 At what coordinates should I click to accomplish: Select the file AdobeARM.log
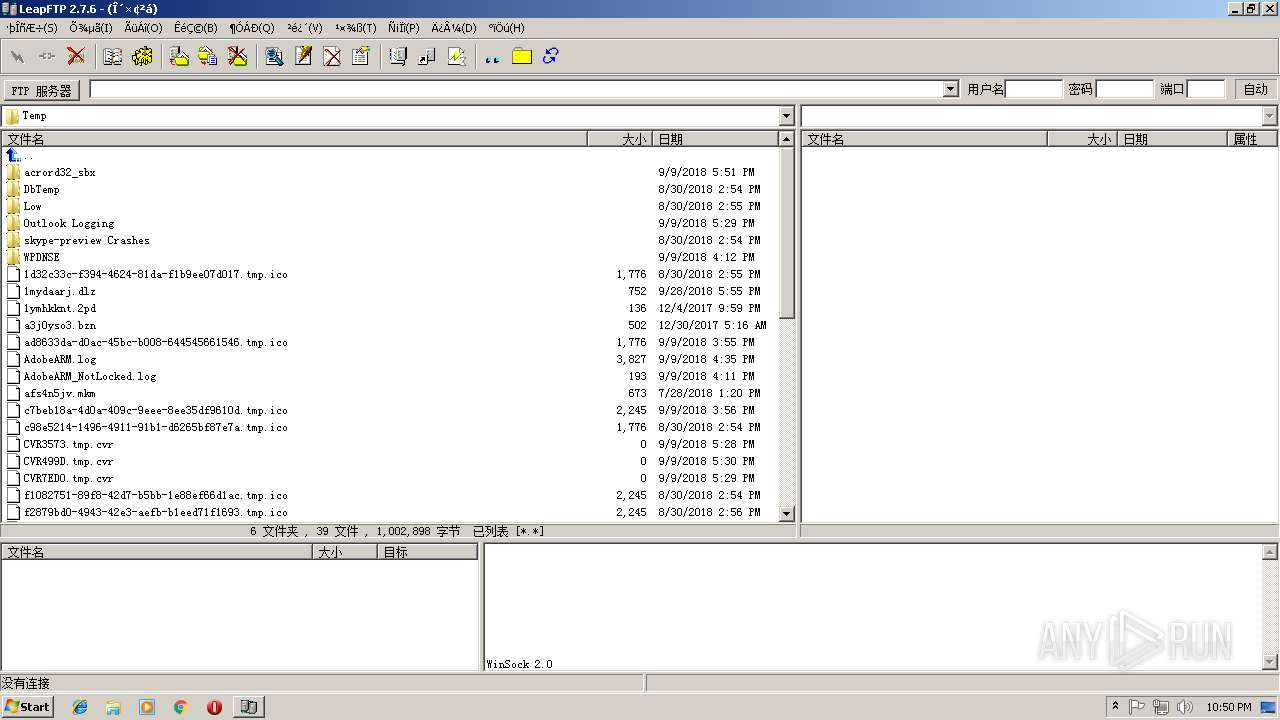coord(59,359)
